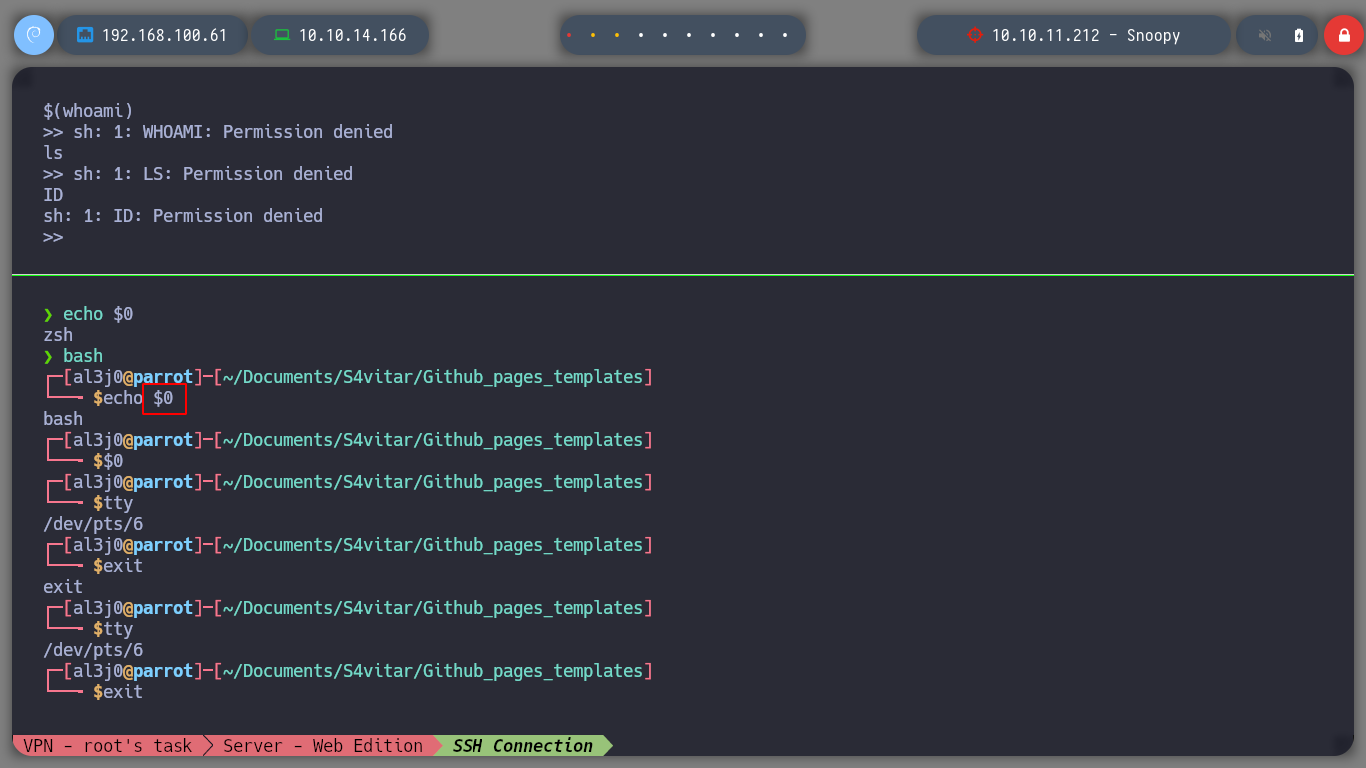The height and width of the screenshot is (768, 1366).
Task: Click the uppercase 'ID' command line
Action: (53, 194)
